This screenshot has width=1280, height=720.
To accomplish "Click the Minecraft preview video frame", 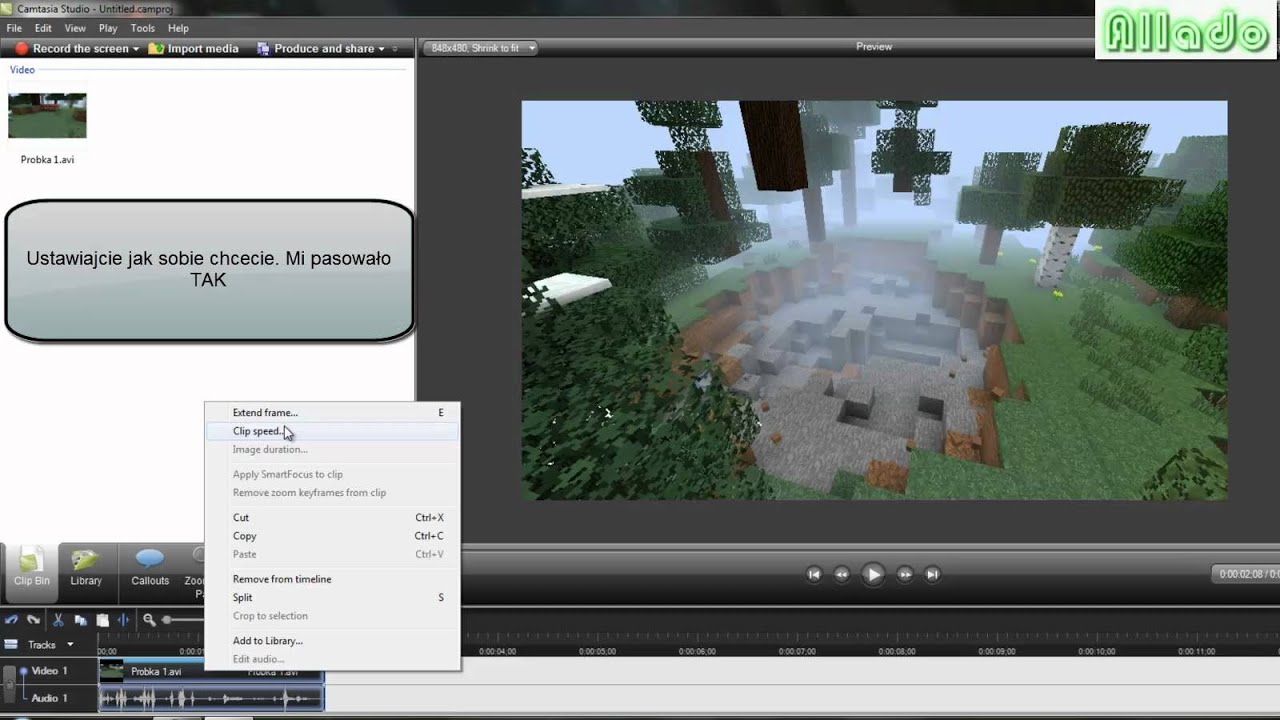I will click(874, 300).
